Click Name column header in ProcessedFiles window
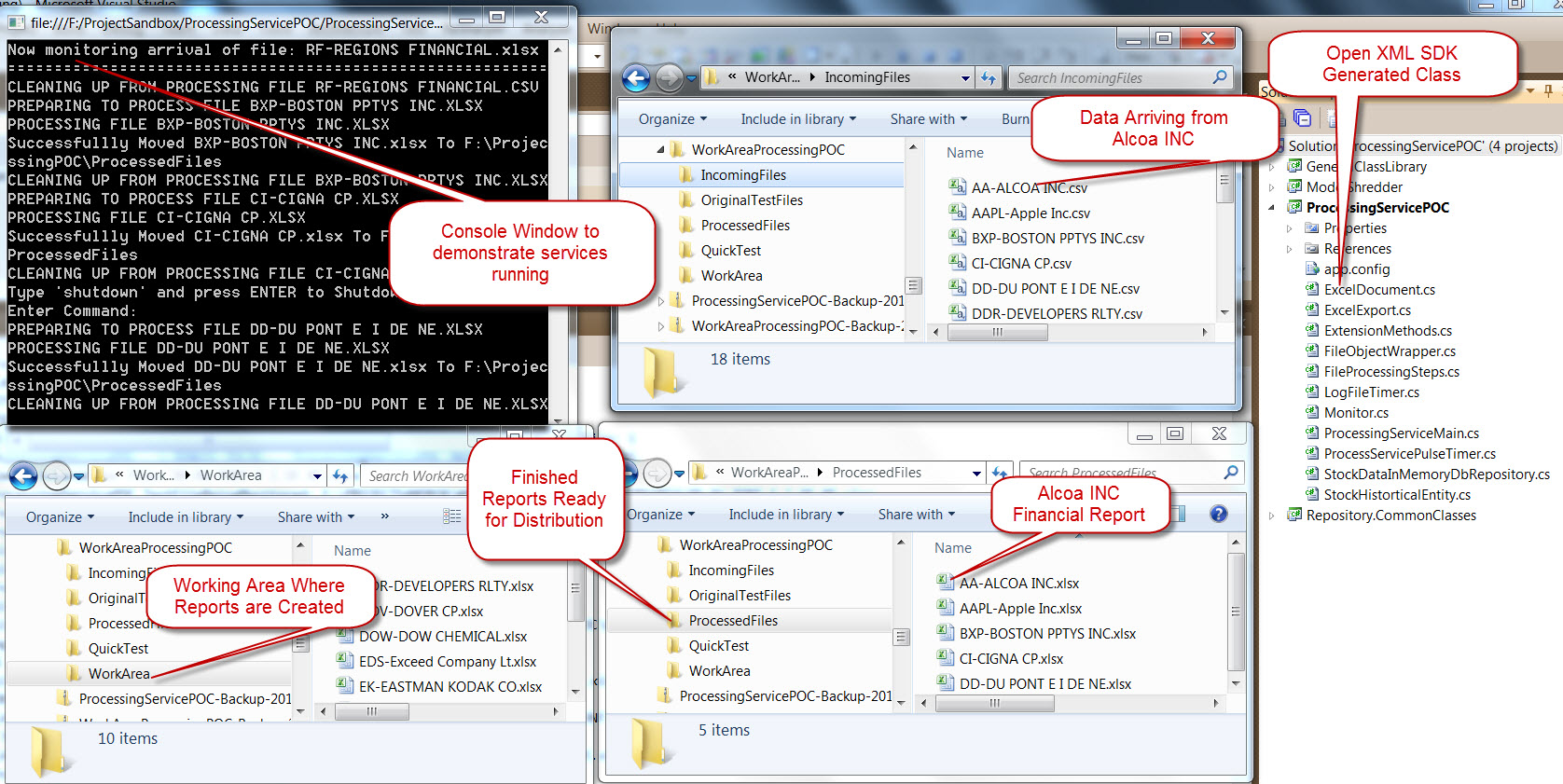This screenshot has width=1563, height=784. coord(953,548)
